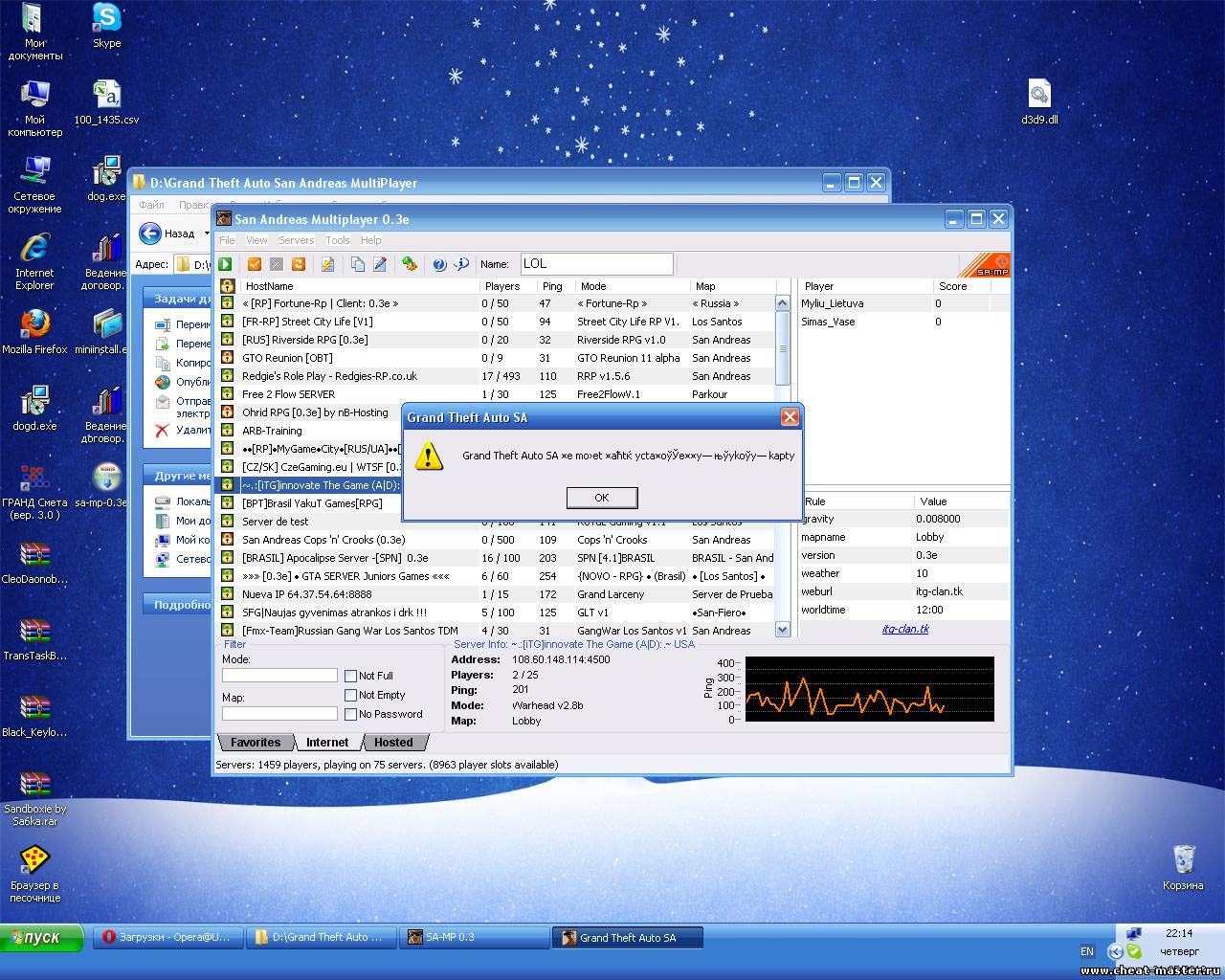The width and height of the screenshot is (1225, 980).
Task: Open the itg-clan.tk link
Action: click(x=905, y=629)
